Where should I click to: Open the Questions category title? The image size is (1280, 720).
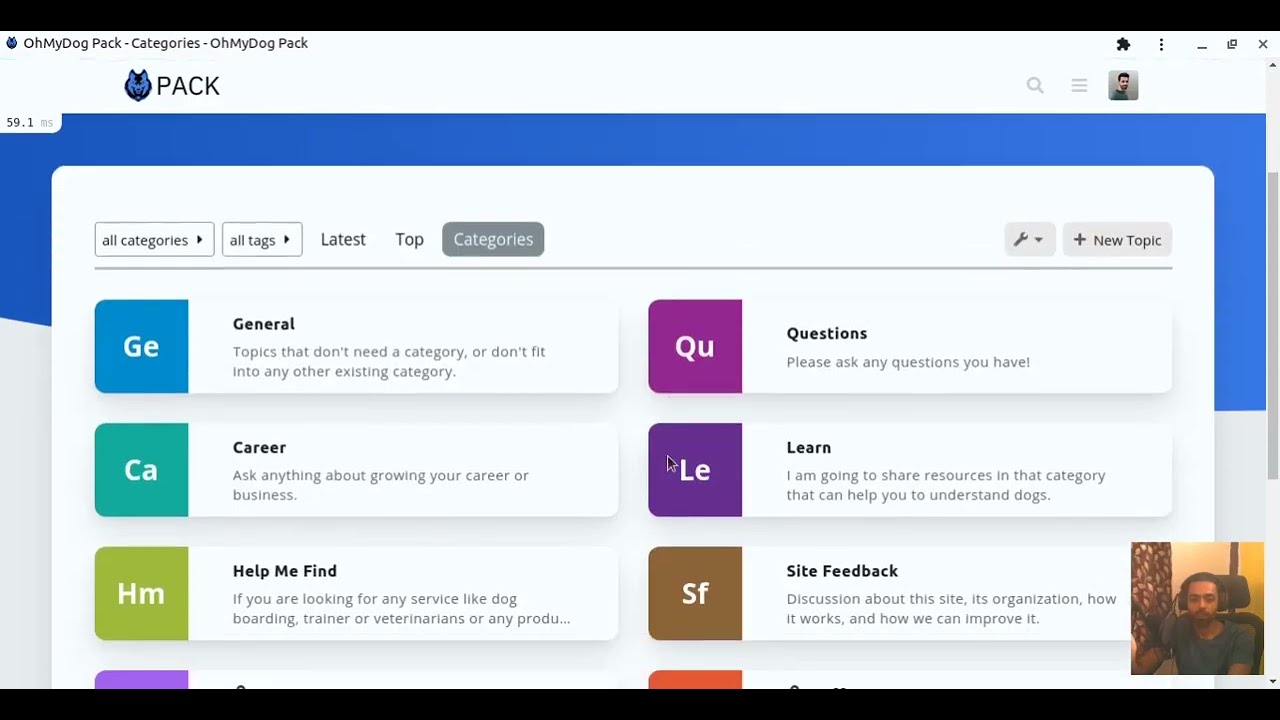tap(827, 333)
